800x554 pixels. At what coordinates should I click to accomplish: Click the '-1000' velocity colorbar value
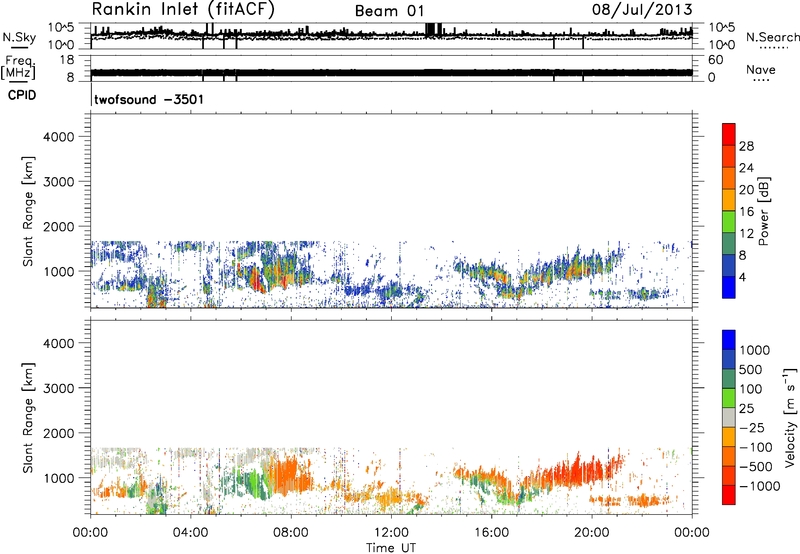[x=759, y=486]
